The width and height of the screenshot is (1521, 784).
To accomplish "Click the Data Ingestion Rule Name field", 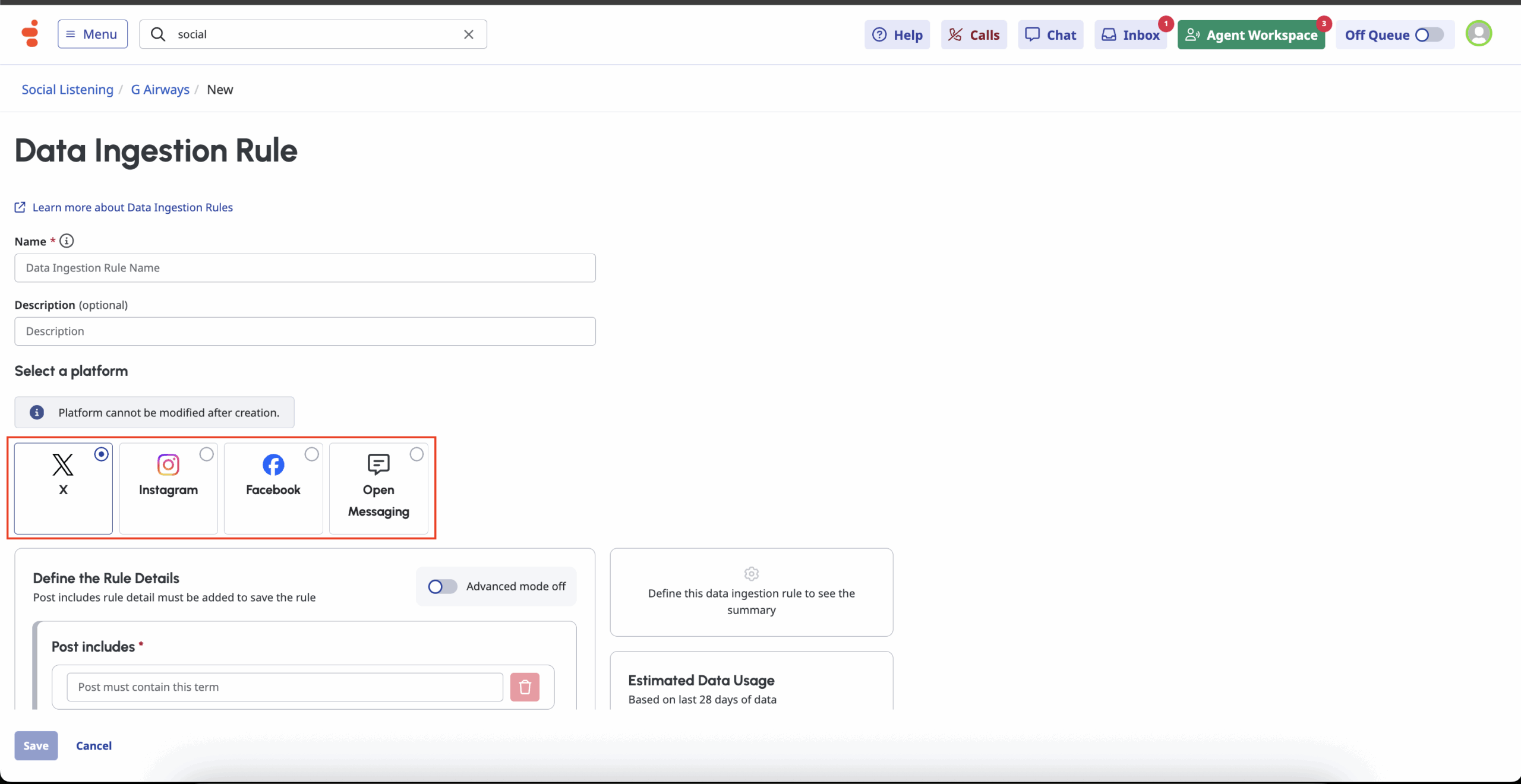I will [305, 268].
